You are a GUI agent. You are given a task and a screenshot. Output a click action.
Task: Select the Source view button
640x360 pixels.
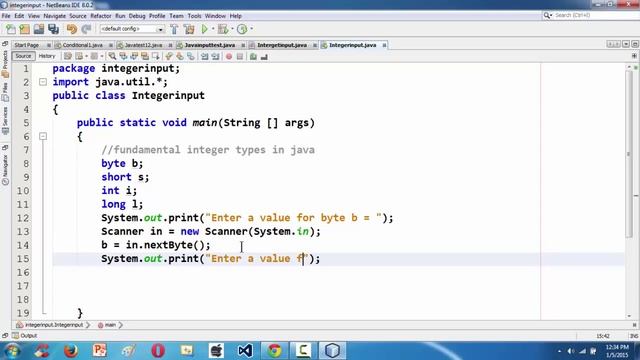[23, 56]
